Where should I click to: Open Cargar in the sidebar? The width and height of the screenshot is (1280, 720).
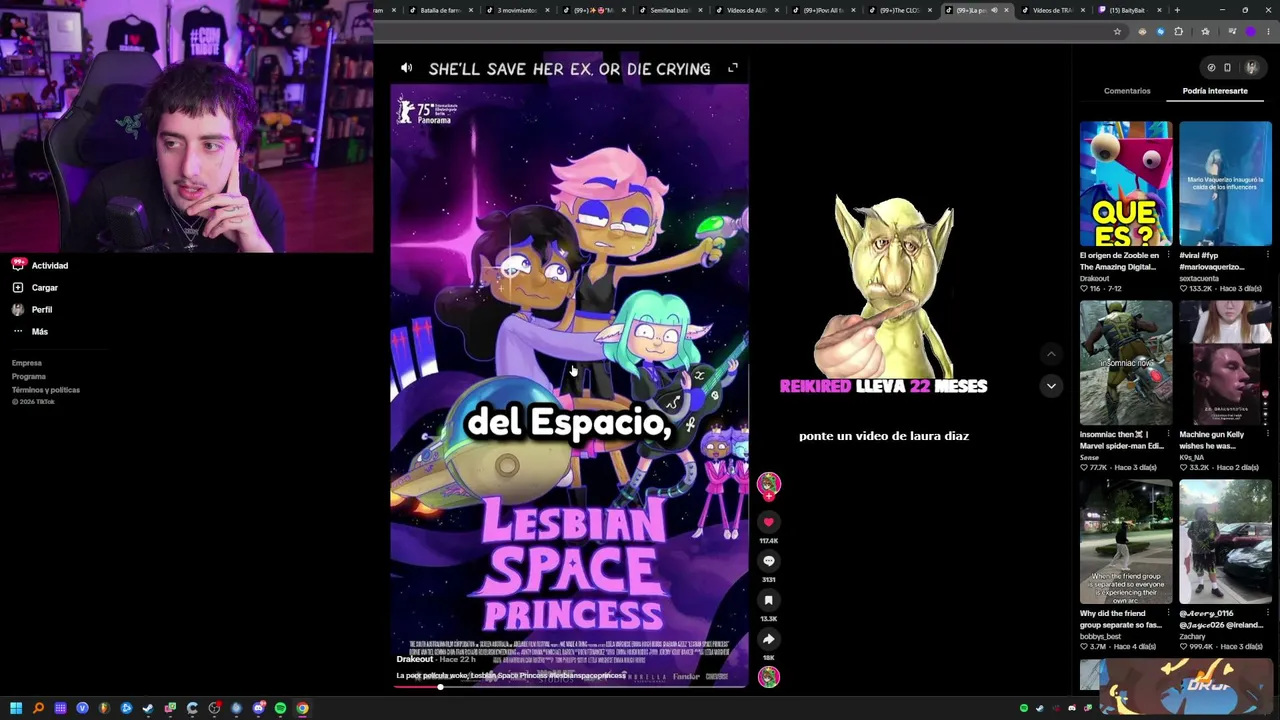pos(35,288)
